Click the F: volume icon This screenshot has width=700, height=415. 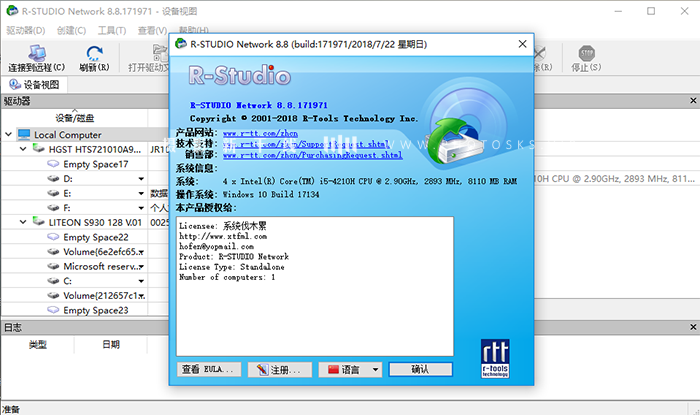tap(53, 208)
